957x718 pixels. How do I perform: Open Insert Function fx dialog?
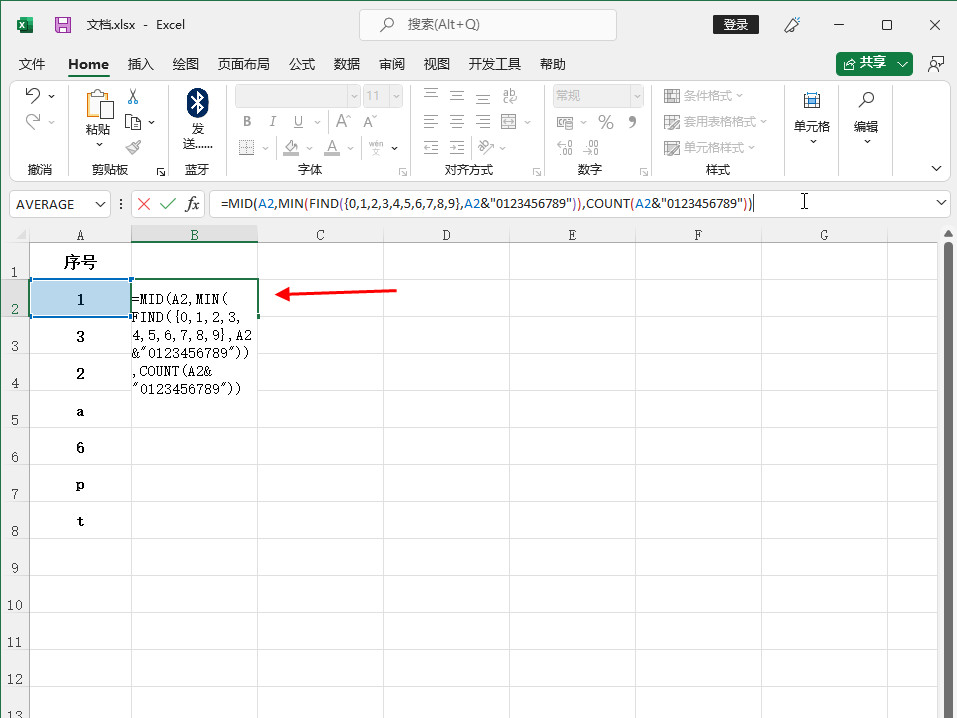tap(192, 204)
